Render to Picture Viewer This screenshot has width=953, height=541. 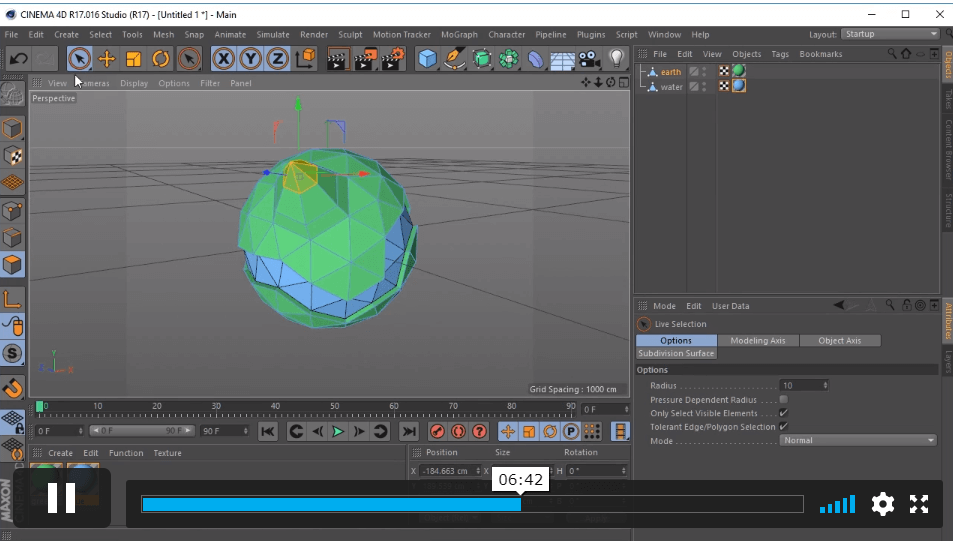(365, 59)
